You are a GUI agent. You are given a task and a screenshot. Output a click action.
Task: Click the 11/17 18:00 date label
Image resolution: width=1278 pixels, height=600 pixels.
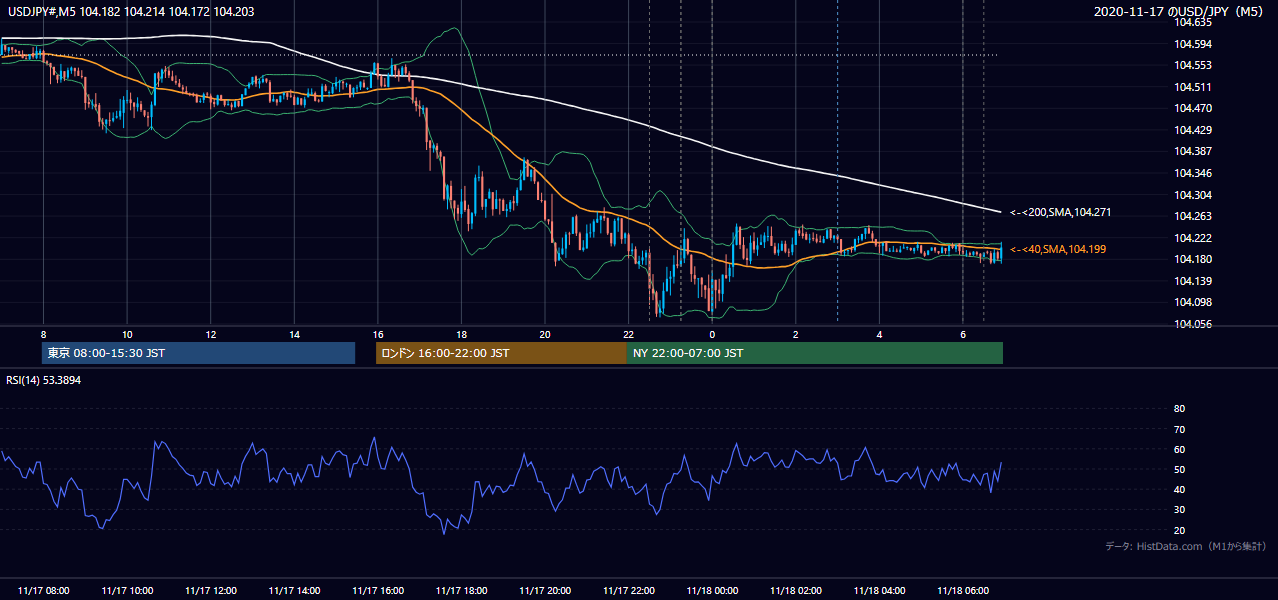[x=461, y=591]
